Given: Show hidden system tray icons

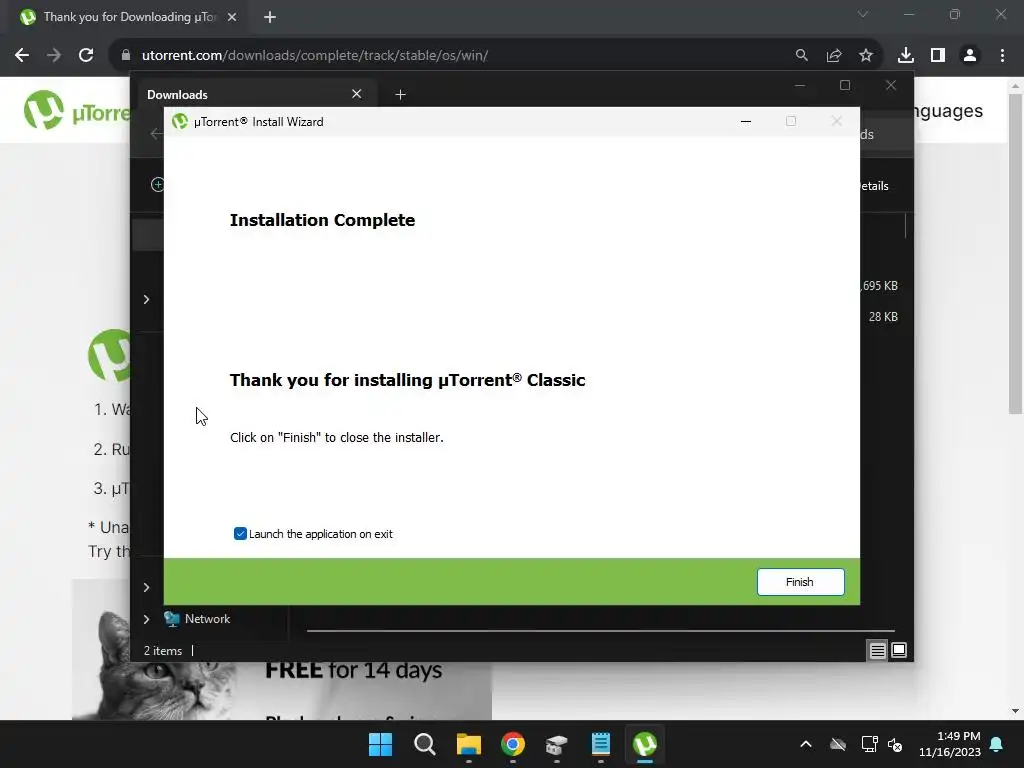Looking at the screenshot, I should (806, 744).
